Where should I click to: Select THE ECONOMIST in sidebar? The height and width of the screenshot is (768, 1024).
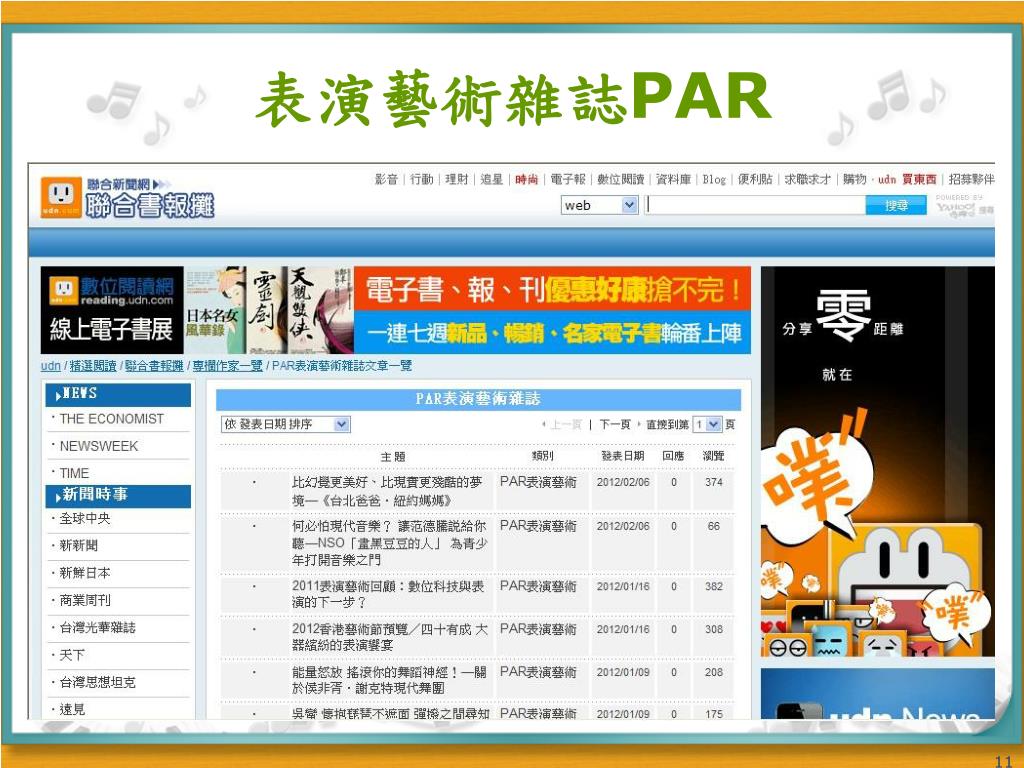(112, 419)
